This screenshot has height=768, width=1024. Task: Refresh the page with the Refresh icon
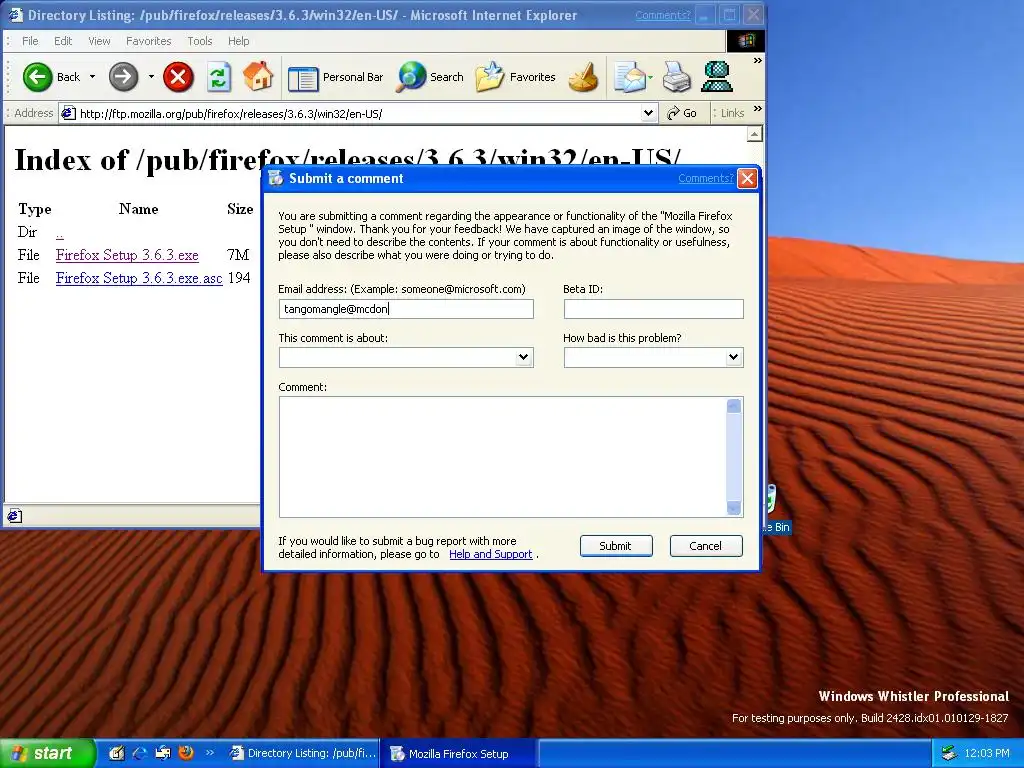pyautogui.click(x=219, y=77)
